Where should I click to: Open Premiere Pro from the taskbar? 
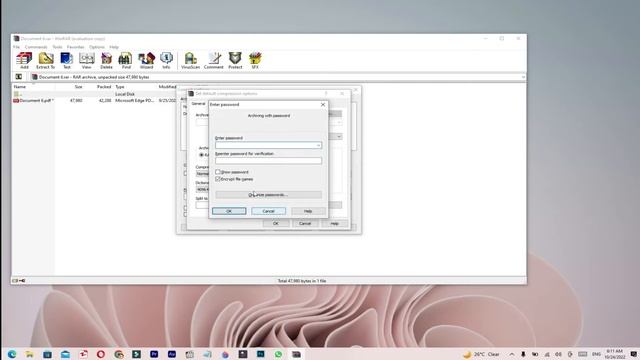(154, 354)
